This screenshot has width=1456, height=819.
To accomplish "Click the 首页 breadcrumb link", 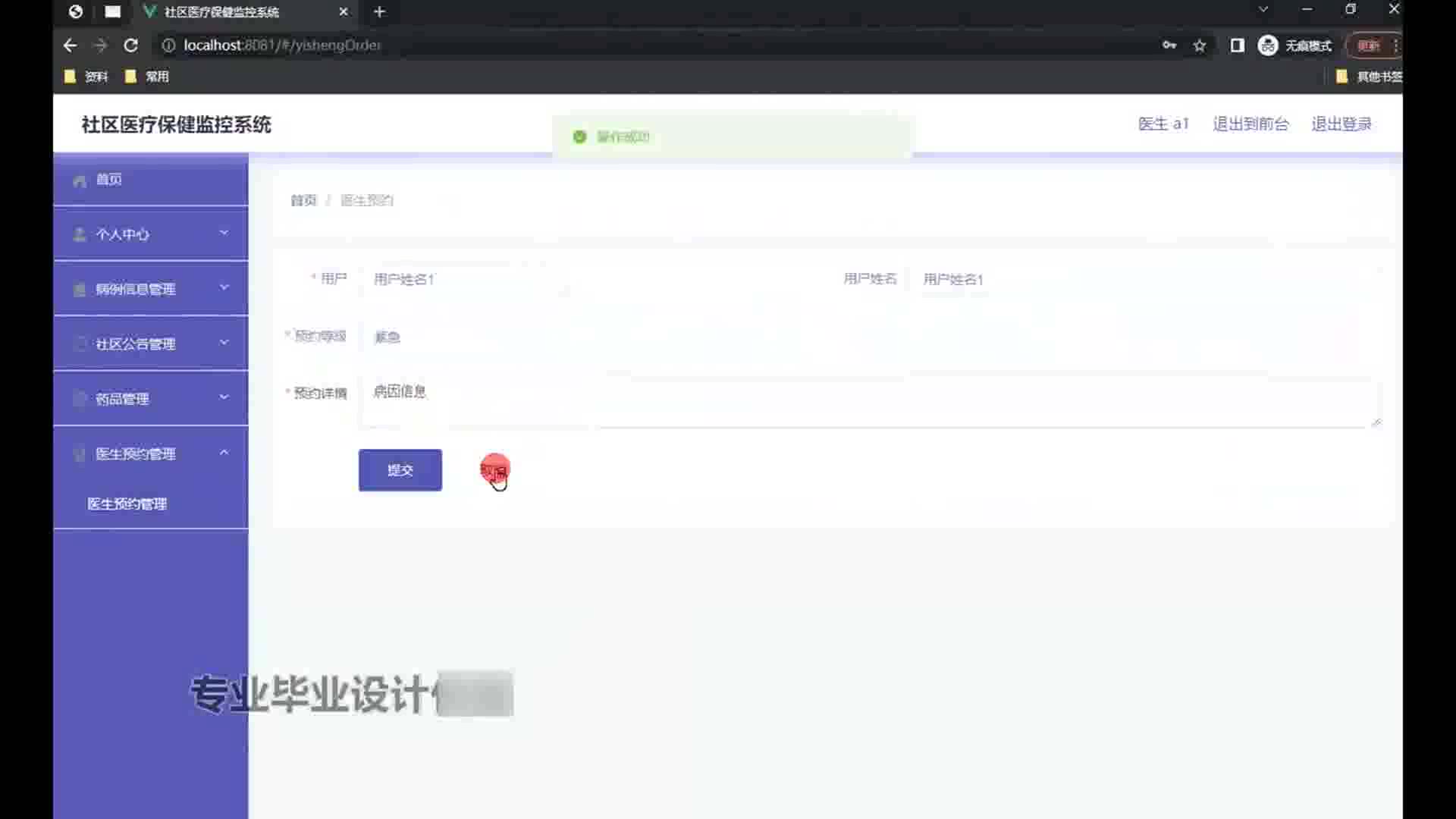I will [x=303, y=200].
